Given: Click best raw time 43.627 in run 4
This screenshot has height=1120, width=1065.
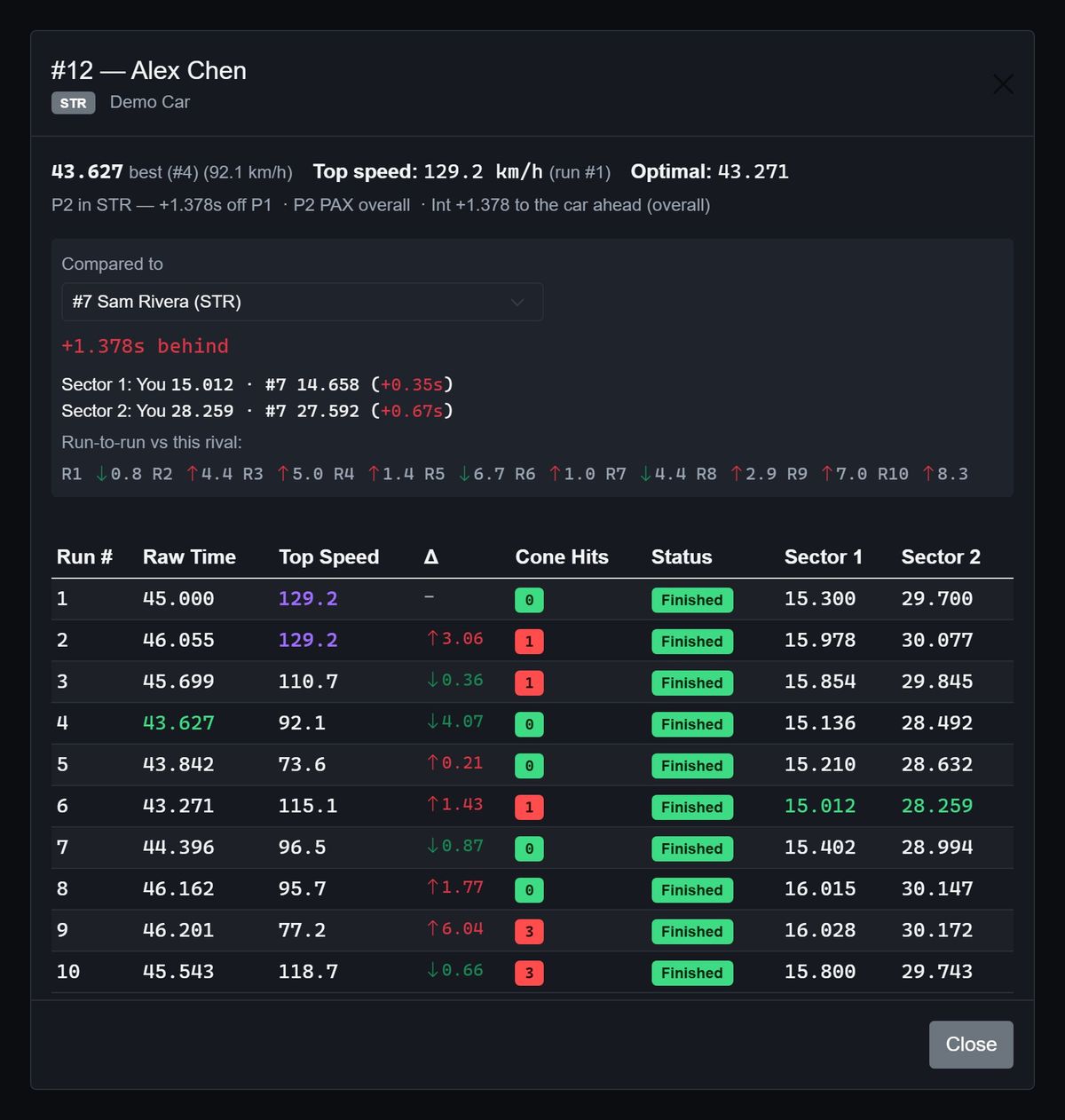Looking at the screenshot, I should coord(178,723).
